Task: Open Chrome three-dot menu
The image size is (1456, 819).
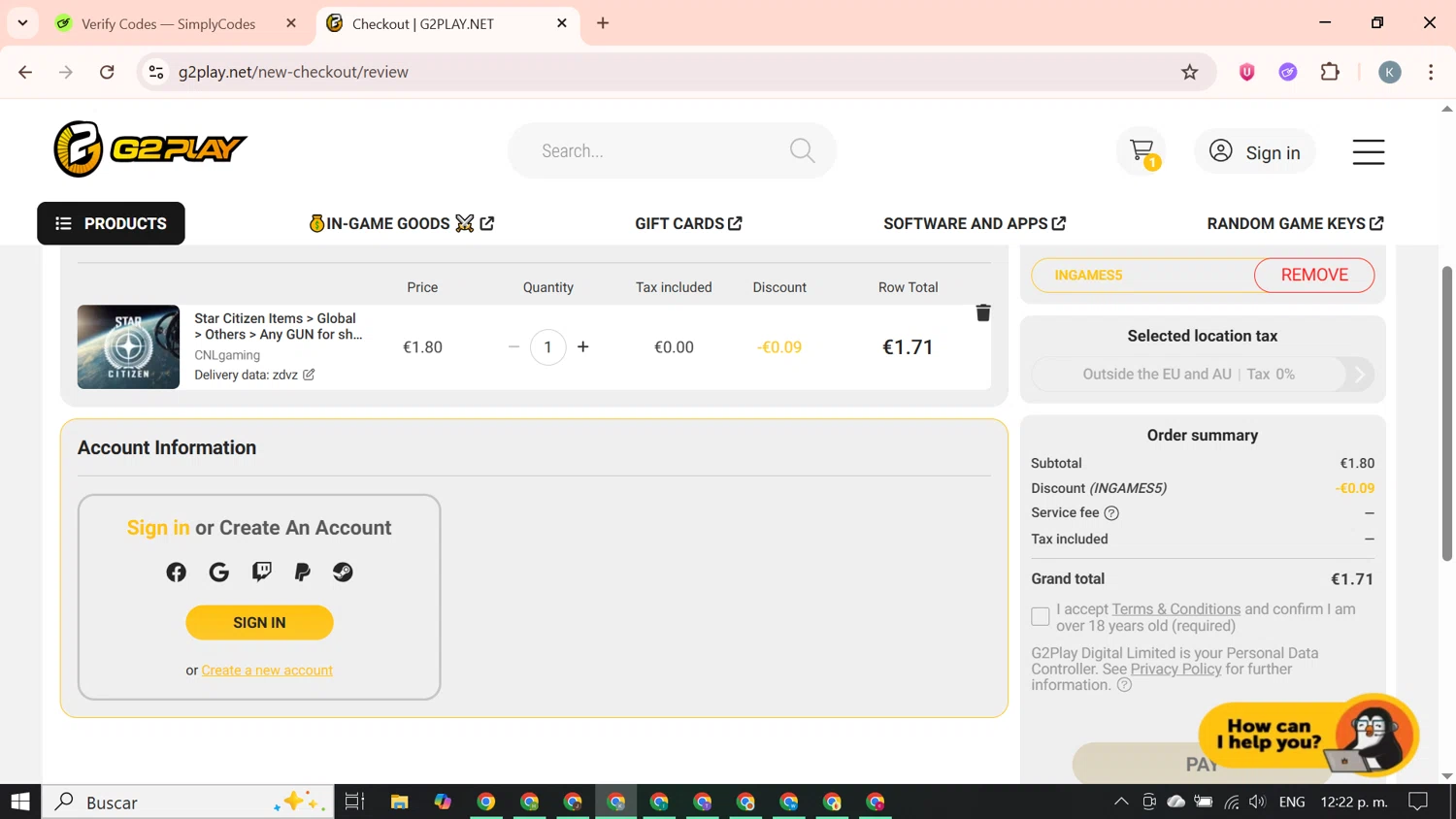Action: (x=1431, y=72)
